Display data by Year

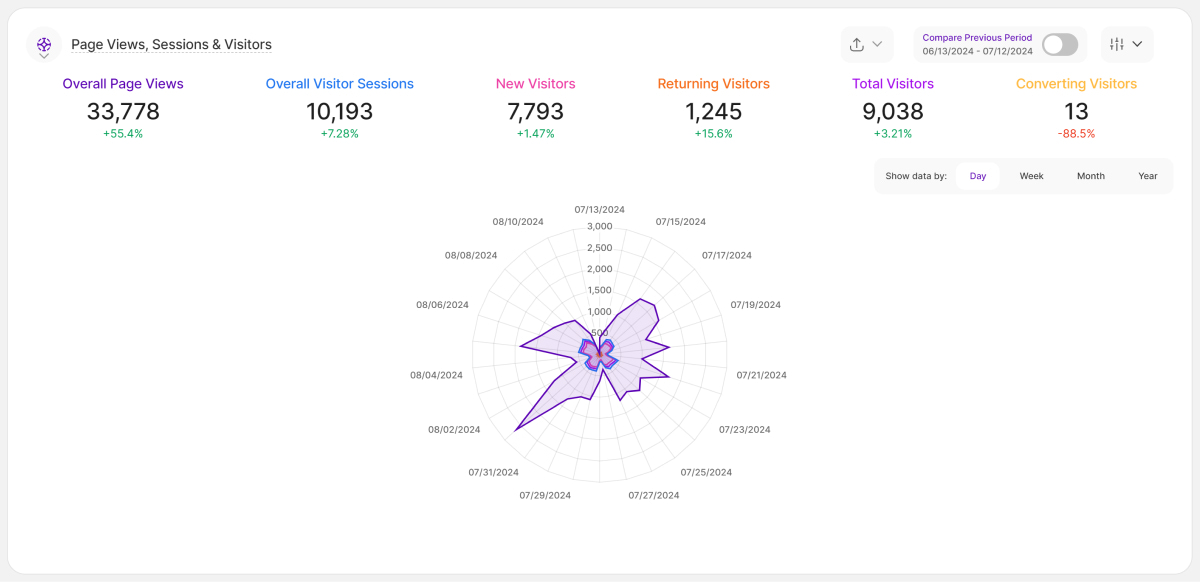click(1147, 176)
